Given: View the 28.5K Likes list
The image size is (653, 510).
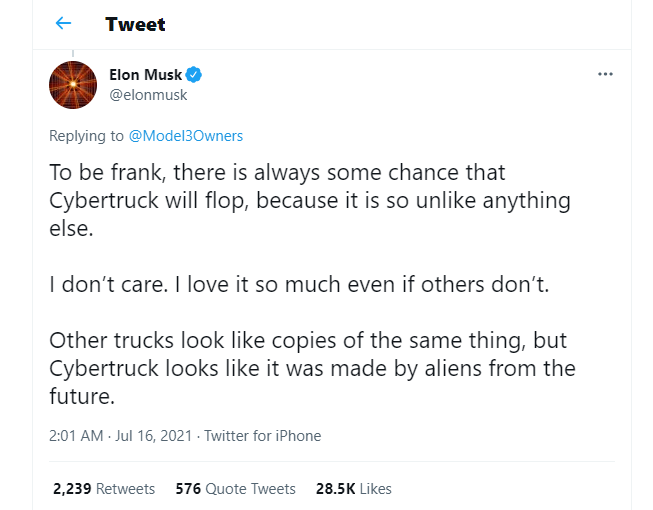Looking at the screenshot, I should click(353, 489).
